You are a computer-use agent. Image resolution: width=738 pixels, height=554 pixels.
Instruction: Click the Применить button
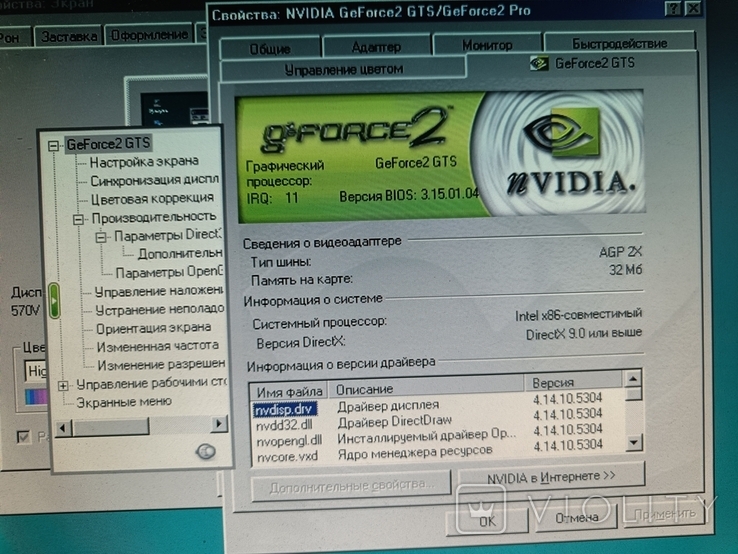[x=665, y=514]
